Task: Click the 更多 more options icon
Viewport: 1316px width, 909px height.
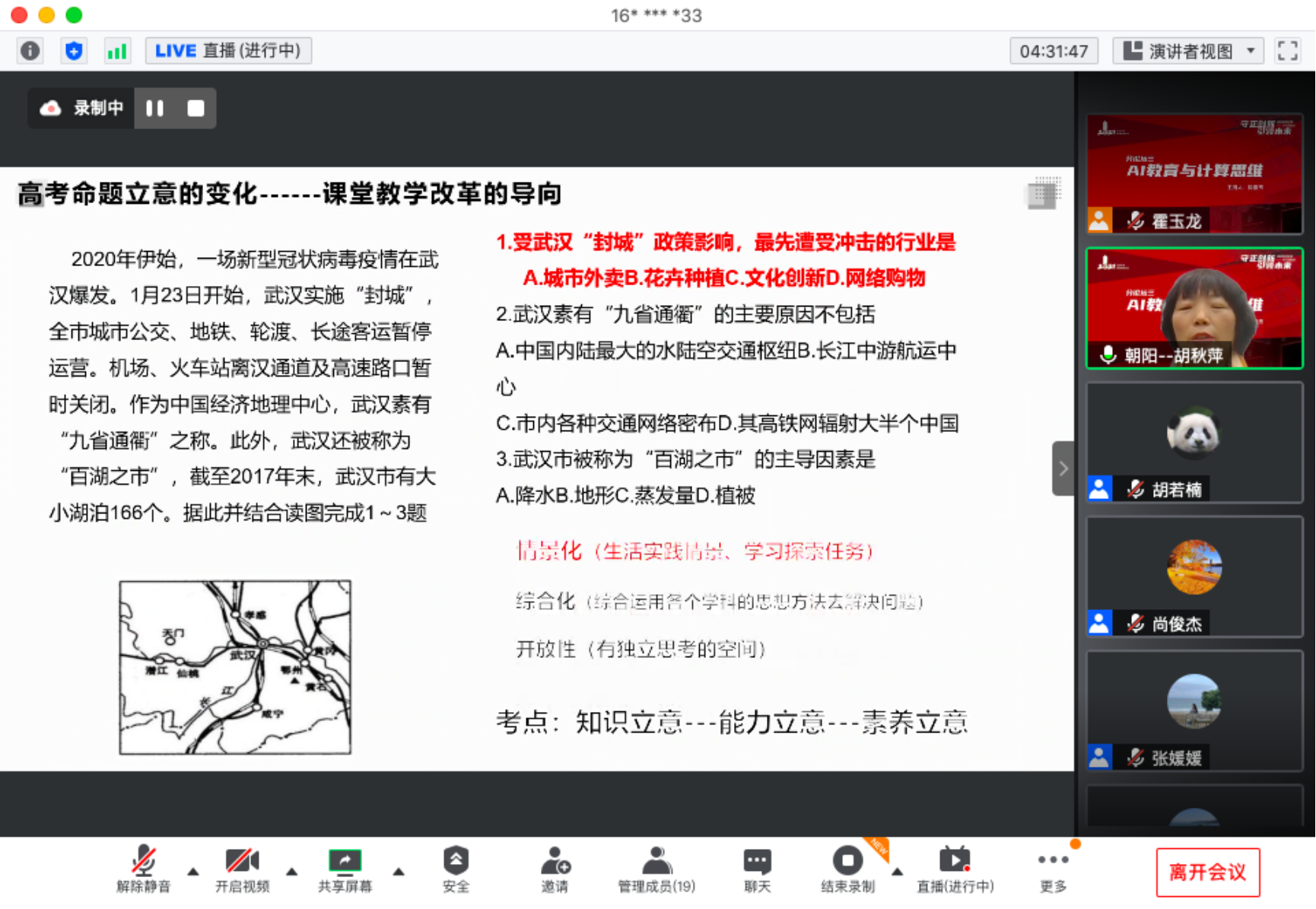Action: pyautogui.click(x=1053, y=869)
